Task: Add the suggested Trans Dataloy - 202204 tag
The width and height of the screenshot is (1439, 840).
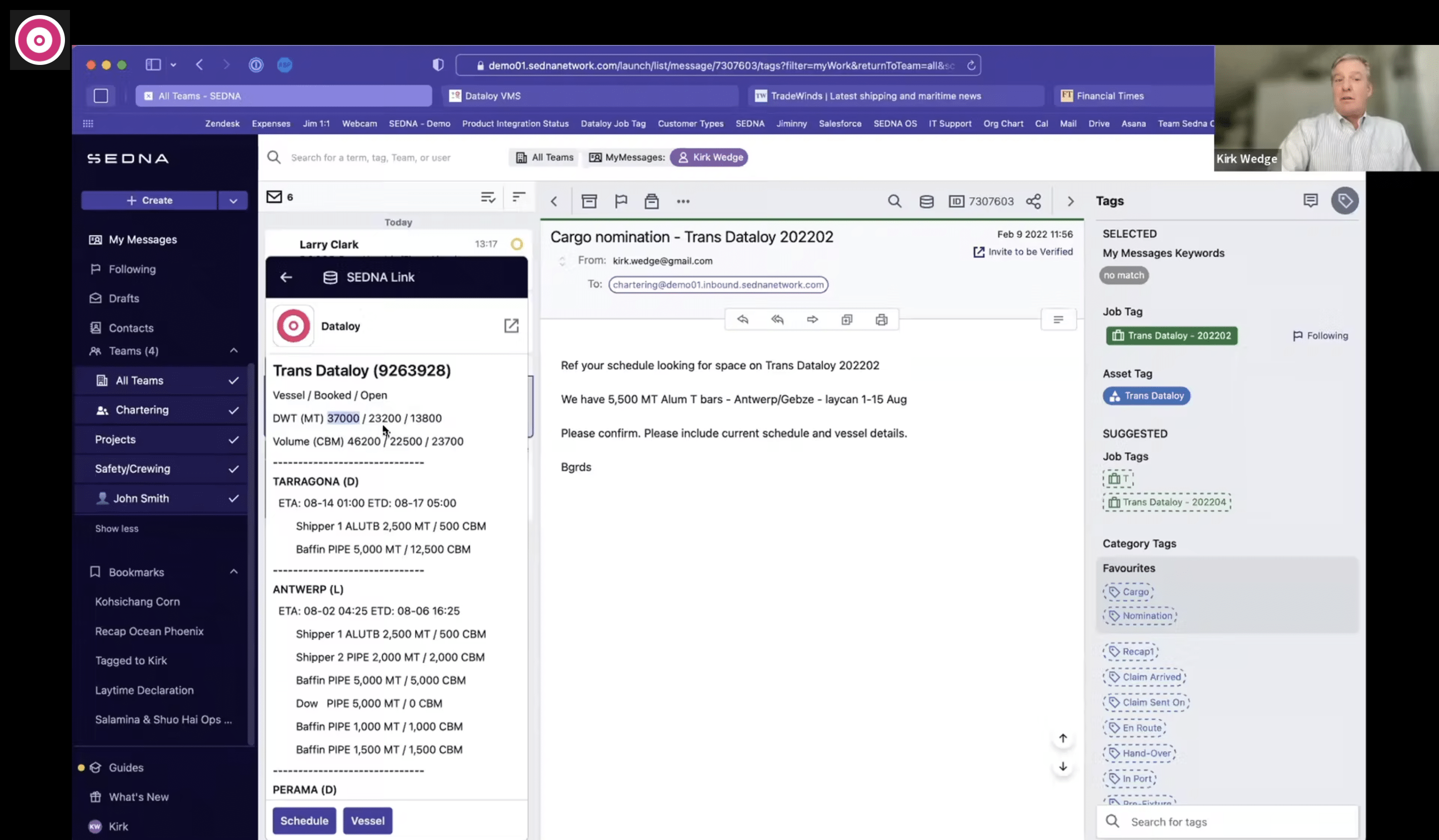Action: tap(1167, 502)
